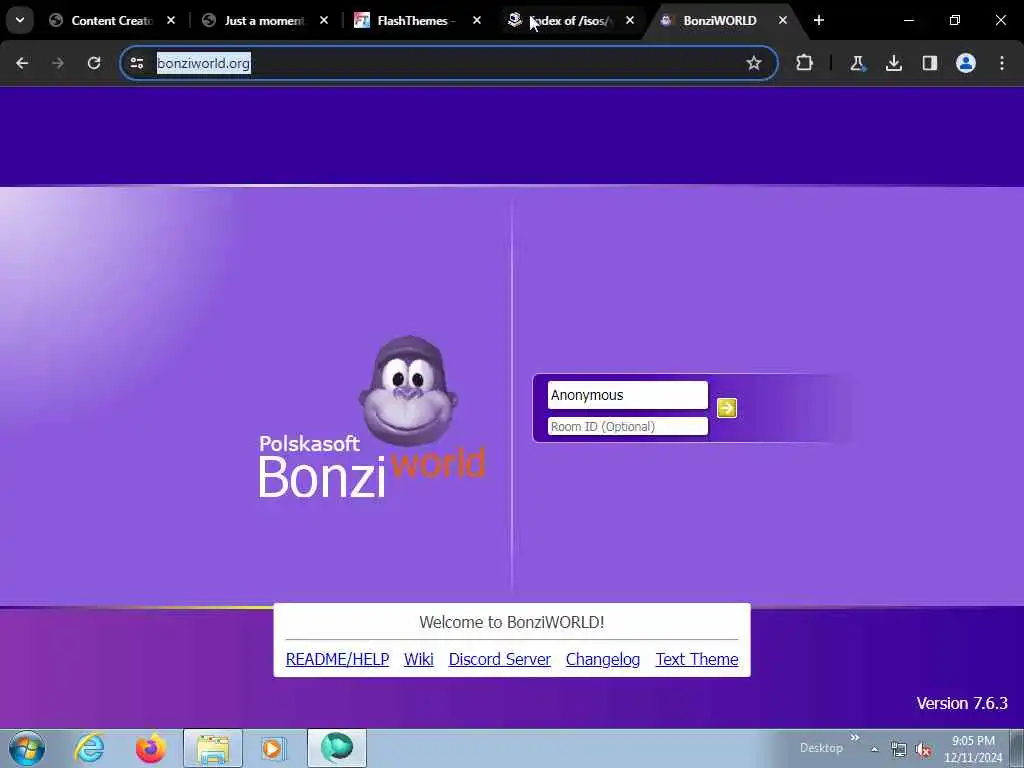Viewport: 1024px width, 768px height.
Task: Open the Wiki link
Action: (419, 660)
